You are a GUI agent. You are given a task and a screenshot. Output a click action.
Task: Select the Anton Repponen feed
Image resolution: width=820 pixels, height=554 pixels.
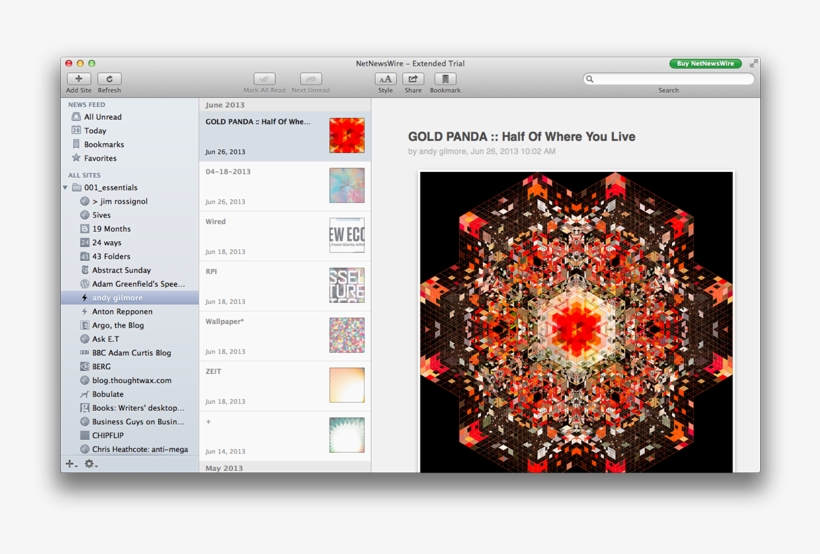(x=130, y=311)
